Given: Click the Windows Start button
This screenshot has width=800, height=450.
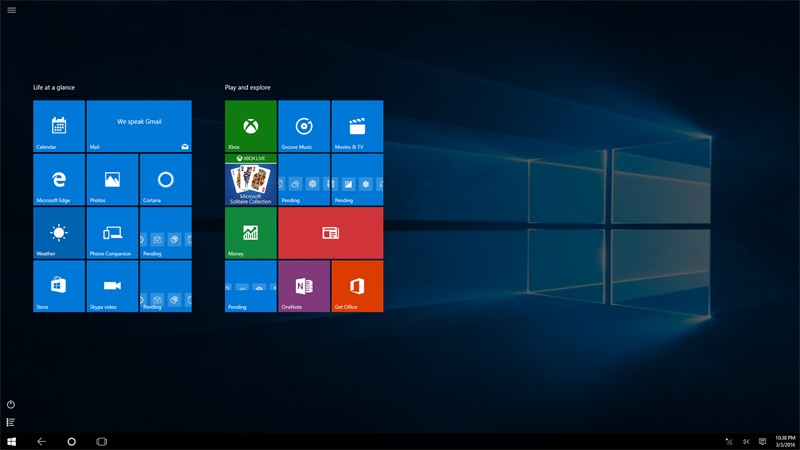Looking at the screenshot, I should (x=11, y=441).
